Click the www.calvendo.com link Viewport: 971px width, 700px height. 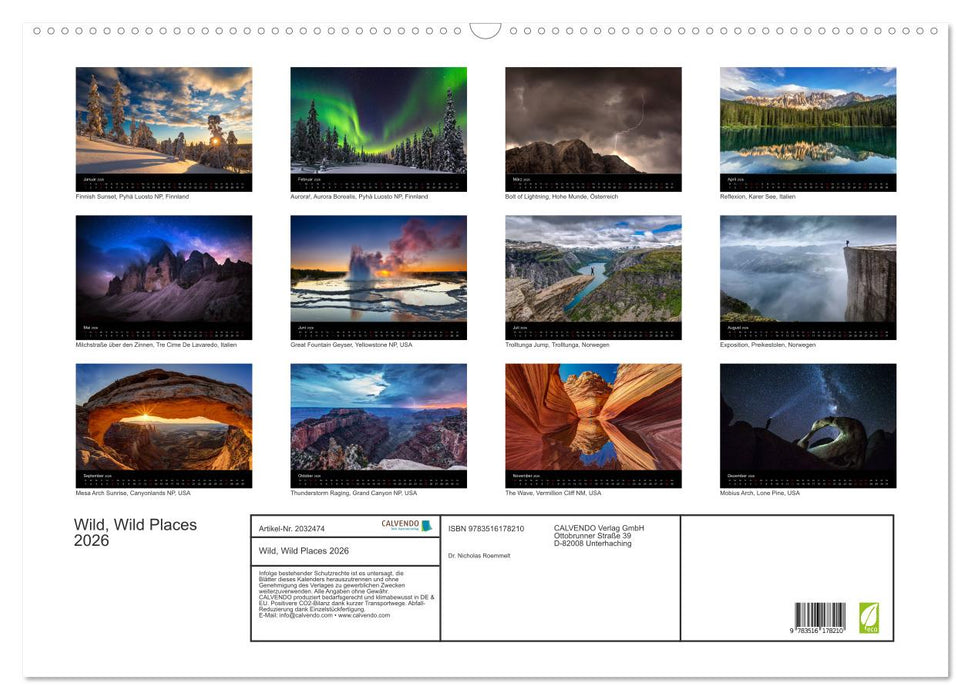click(x=365, y=616)
